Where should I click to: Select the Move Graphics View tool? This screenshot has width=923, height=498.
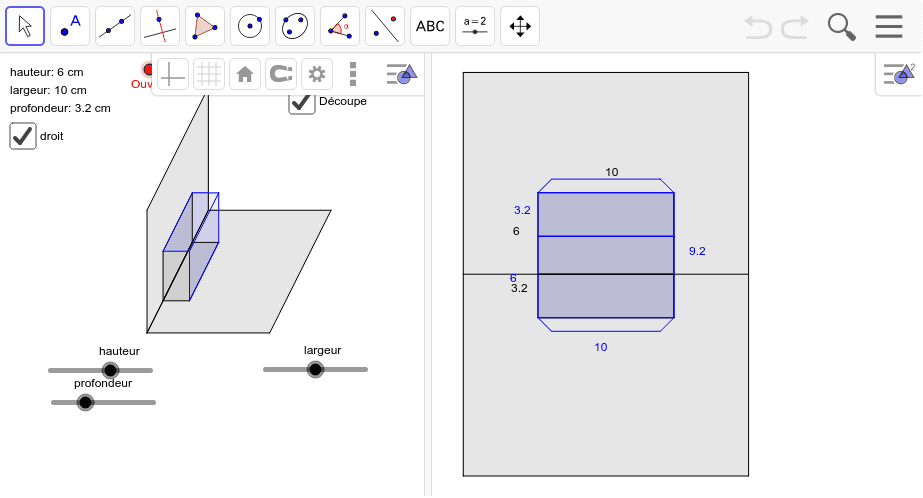(520, 26)
